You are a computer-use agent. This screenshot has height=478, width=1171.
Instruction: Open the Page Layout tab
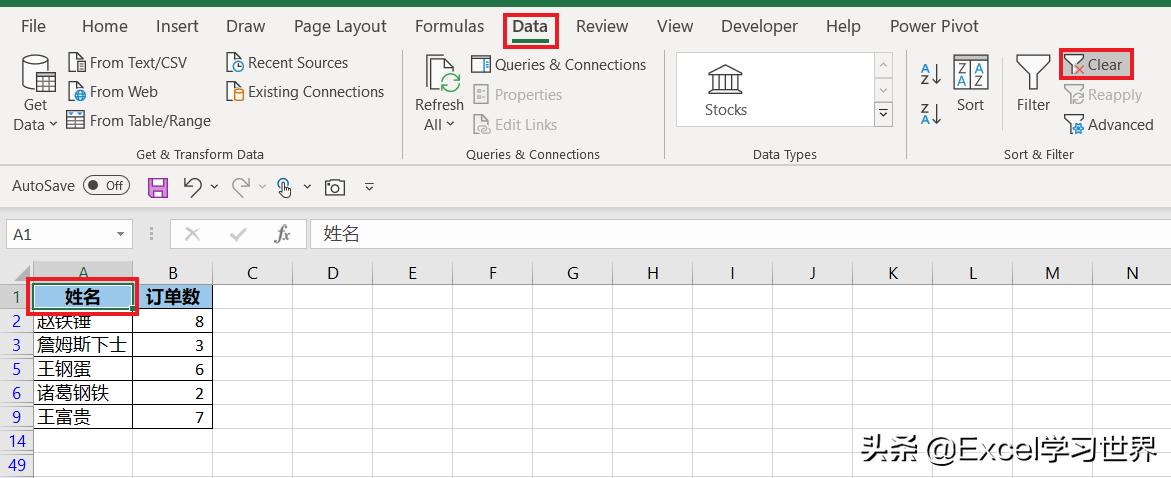[340, 26]
